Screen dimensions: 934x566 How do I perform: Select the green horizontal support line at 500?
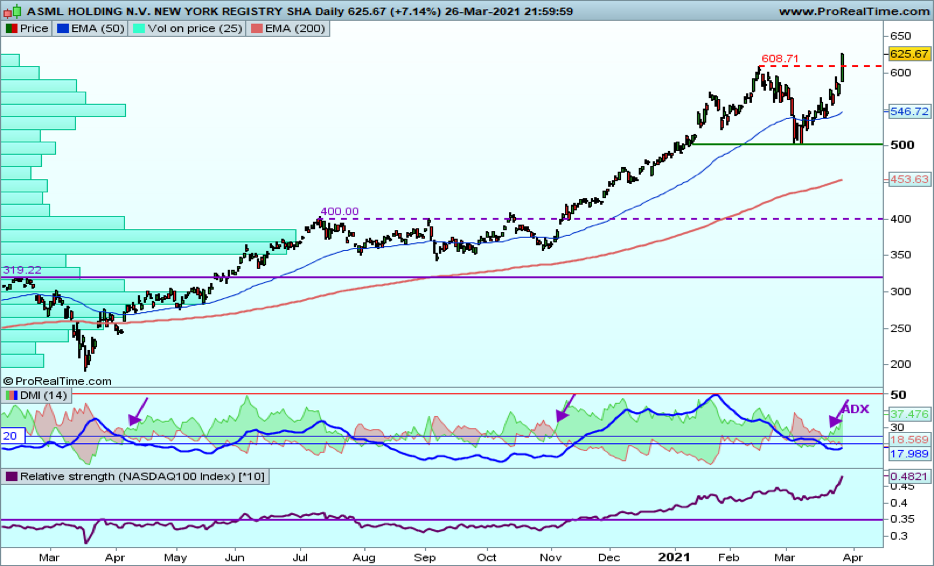(x=786, y=144)
